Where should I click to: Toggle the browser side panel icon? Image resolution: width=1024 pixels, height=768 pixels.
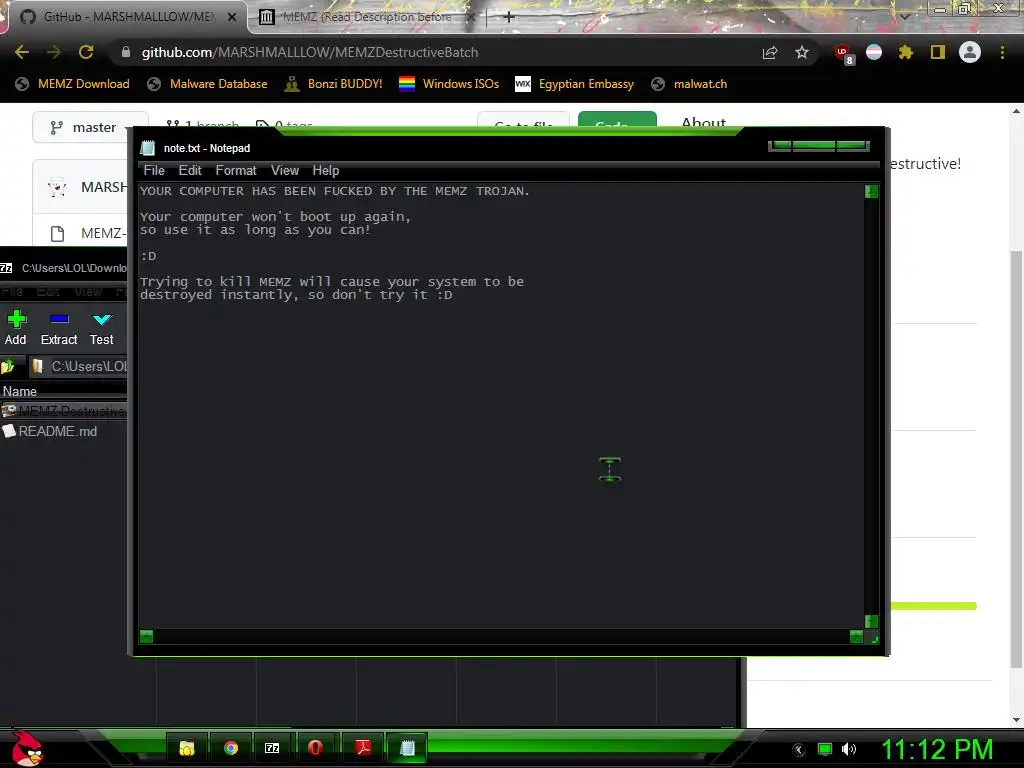938,52
